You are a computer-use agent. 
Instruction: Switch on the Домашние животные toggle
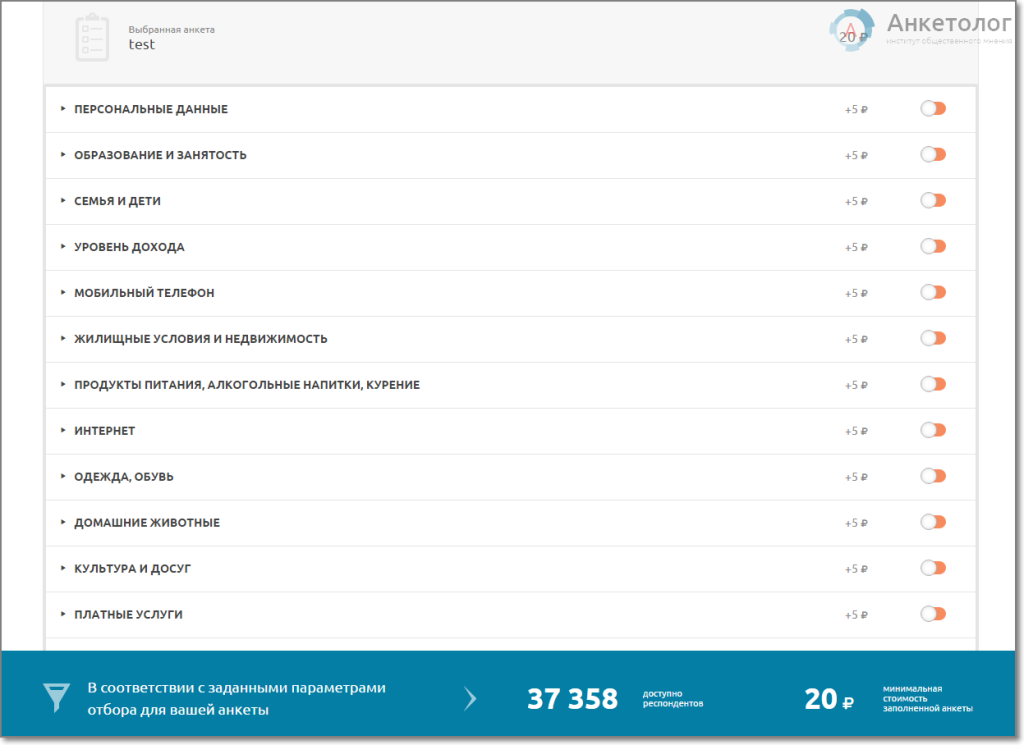[x=932, y=523]
